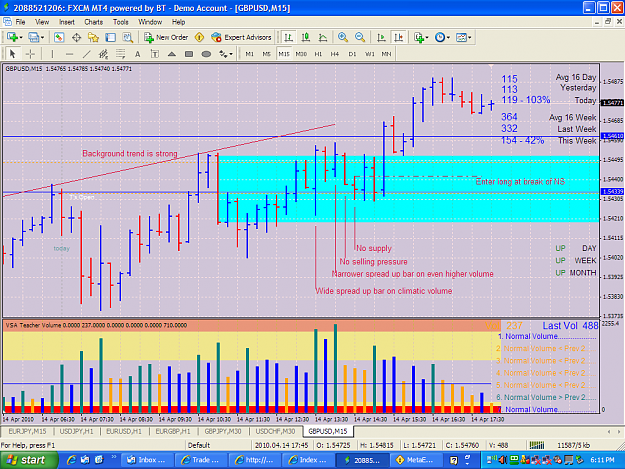The height and width of the screenshot is (469, 625).
Task: Select the Fibonacci retracement tool
Action: [x=120, y=54]
